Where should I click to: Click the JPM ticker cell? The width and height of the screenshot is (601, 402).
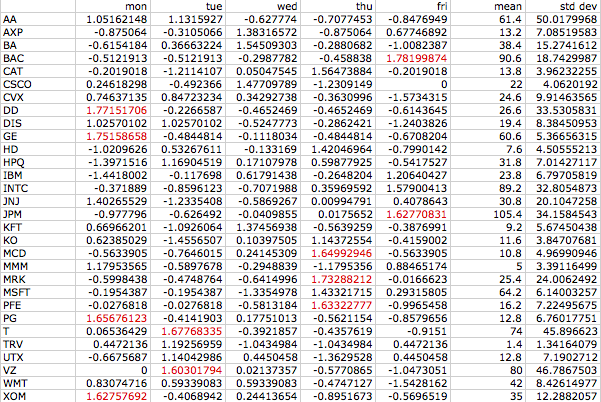coord(38,214)
